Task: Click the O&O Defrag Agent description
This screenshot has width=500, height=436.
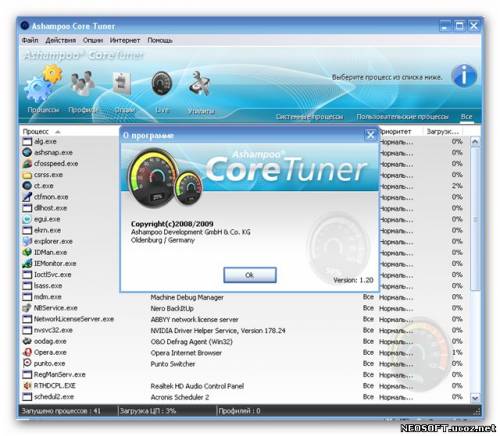Action: (191, 341)
